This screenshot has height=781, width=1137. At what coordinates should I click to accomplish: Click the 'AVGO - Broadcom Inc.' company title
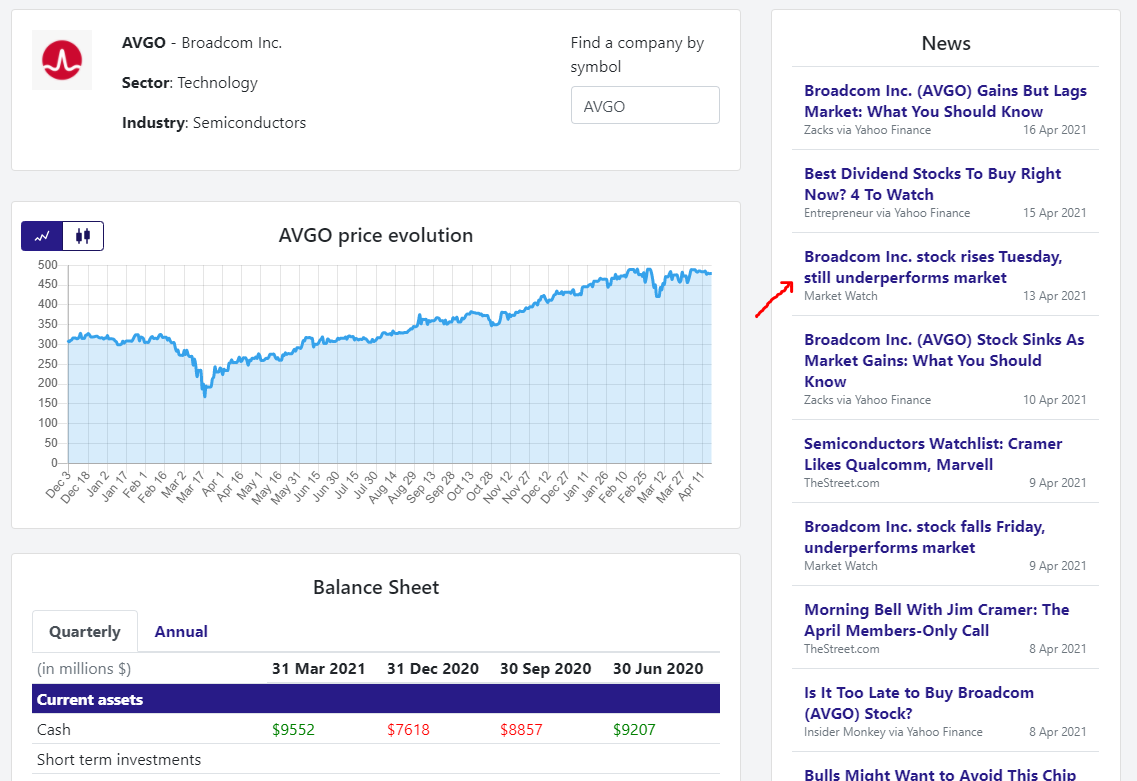202,43
